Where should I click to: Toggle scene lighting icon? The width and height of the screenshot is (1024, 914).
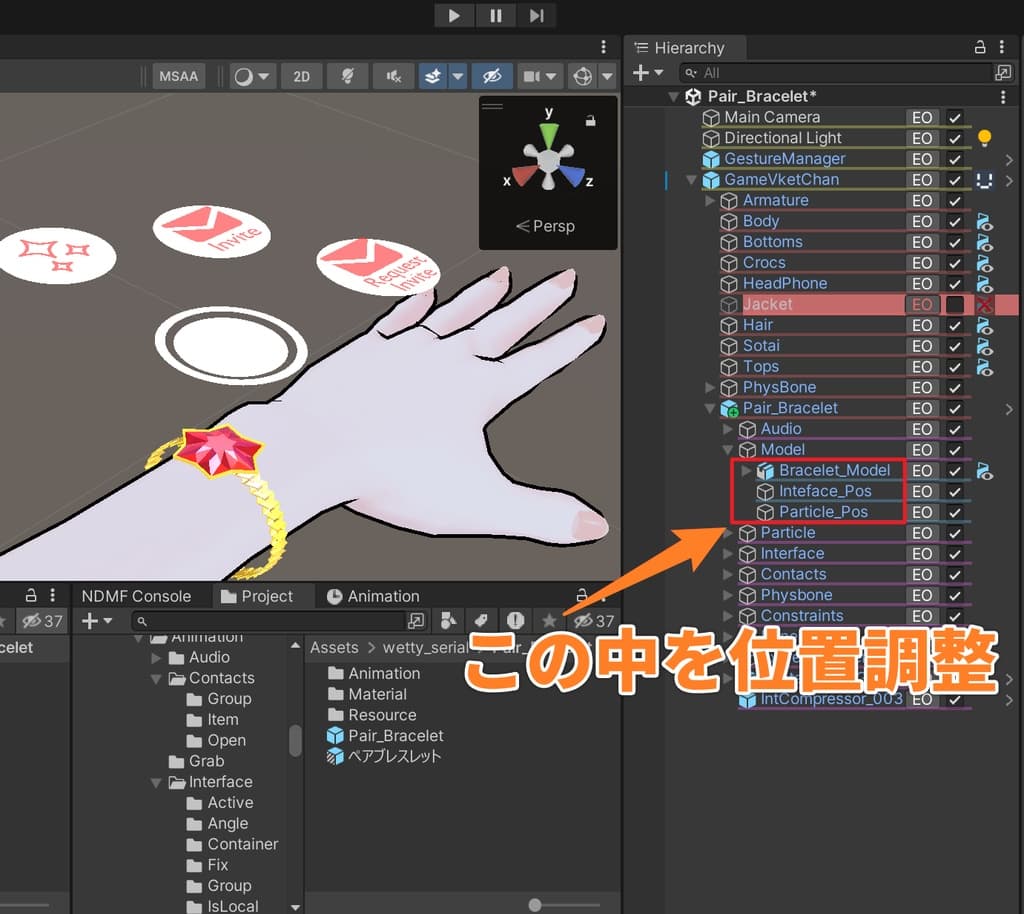coord(347,76)
